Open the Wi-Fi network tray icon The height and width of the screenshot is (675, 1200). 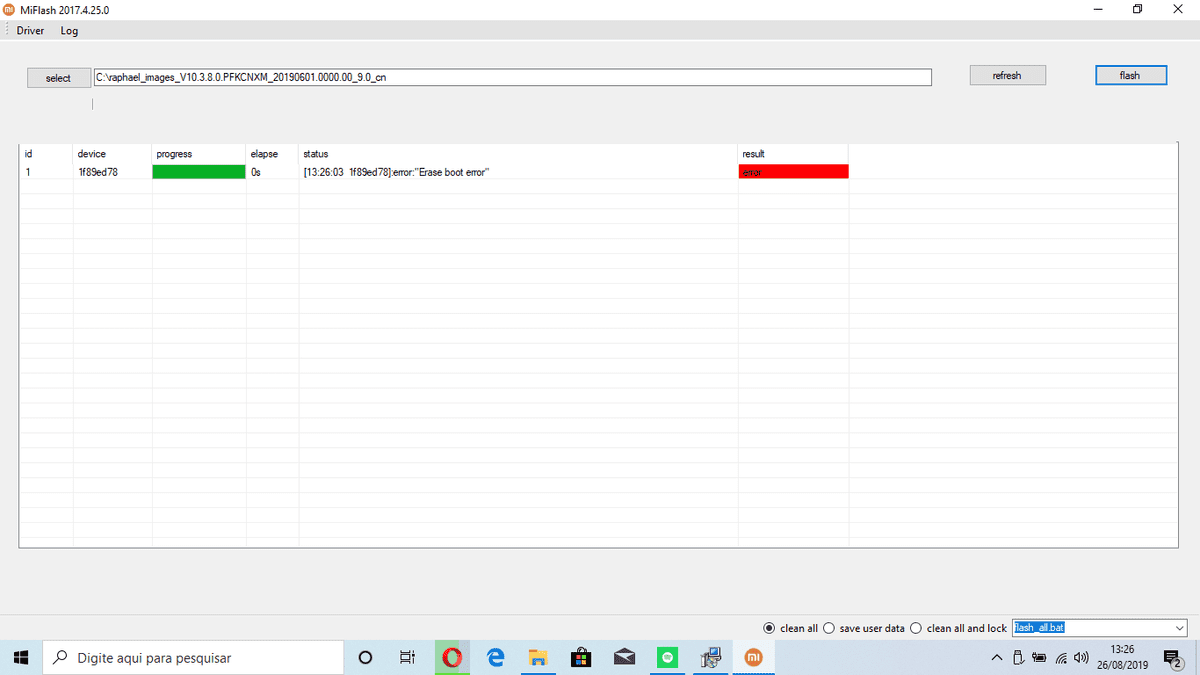1061,657
